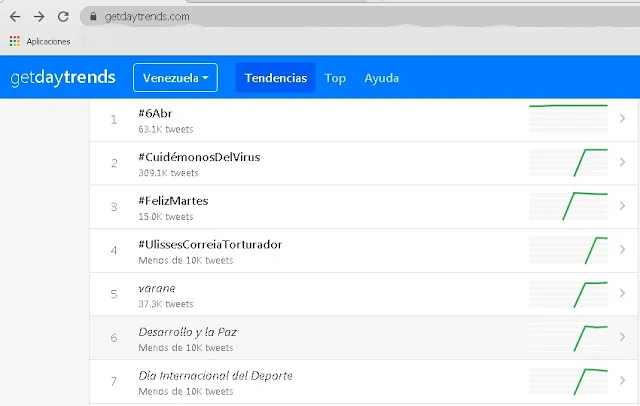Click the 63.1K tweets count
Image resolution: width=640 pixels, height=406 pixels.
166,129
